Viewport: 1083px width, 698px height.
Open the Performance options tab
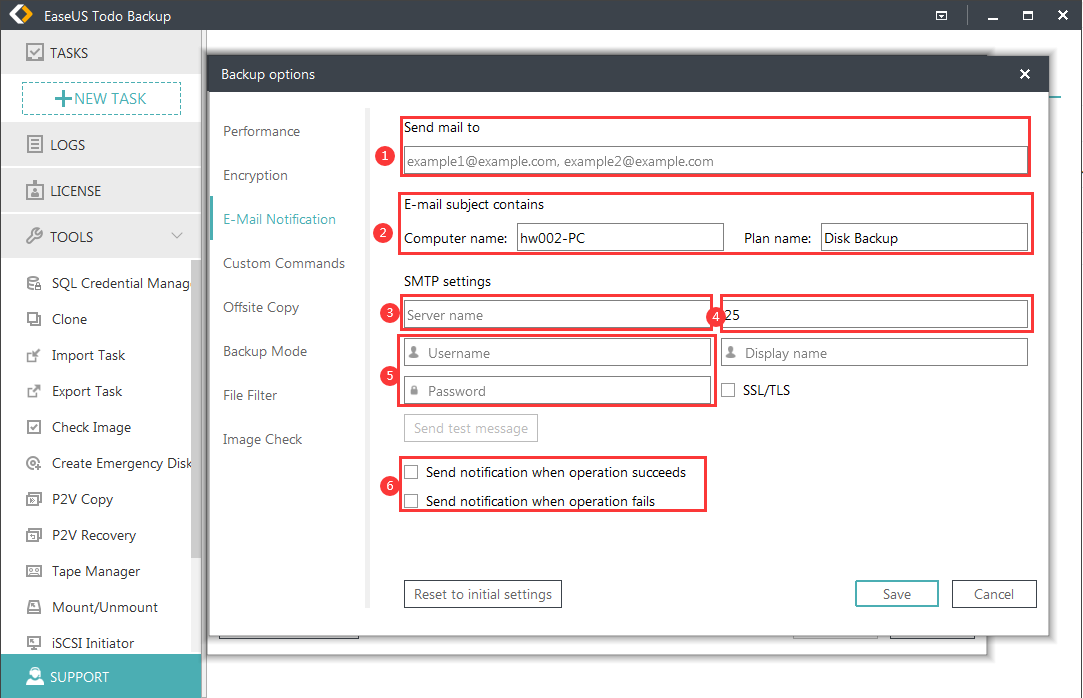(x=261, y=131)
